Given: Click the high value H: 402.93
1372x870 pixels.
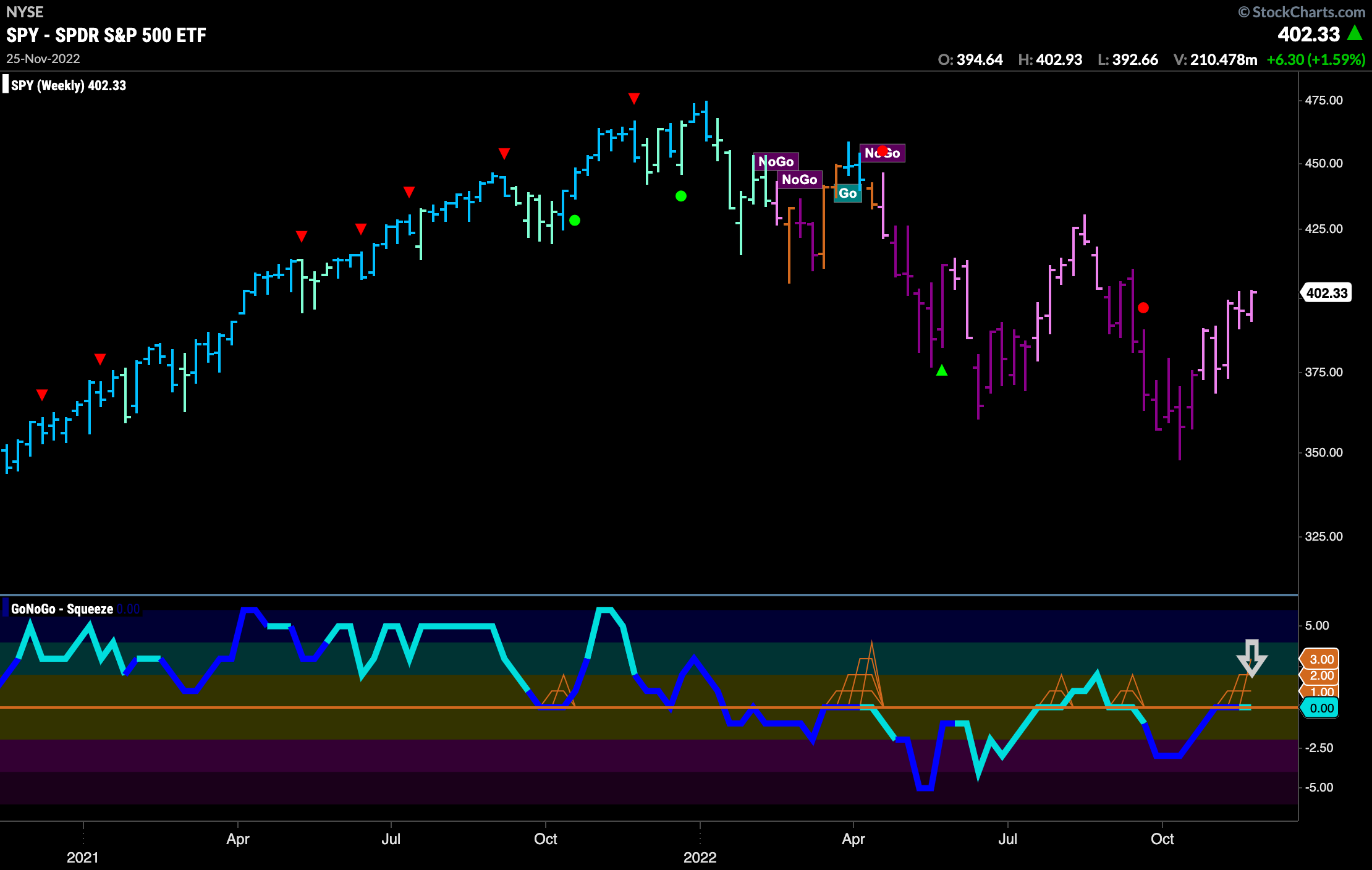Looking at the screenshot, I should pyautogui.click(x=1050, y=60).
